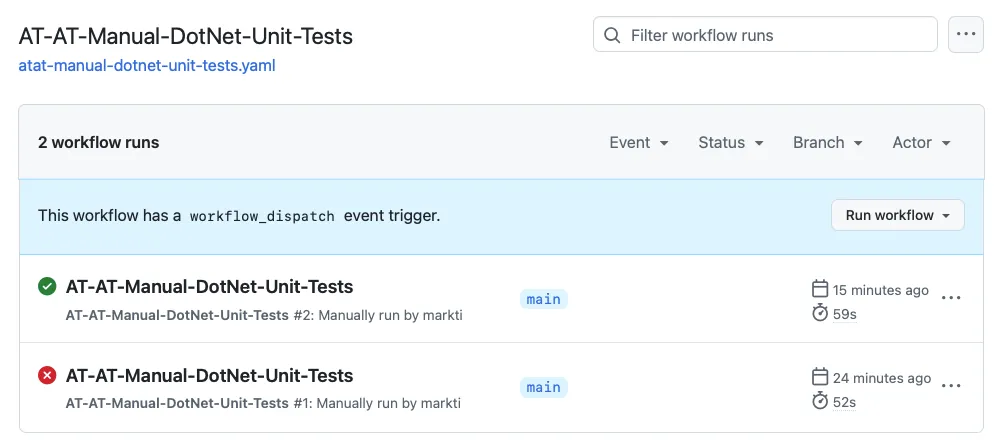
Task: Open atat-manual-dotnet-unit-tests.yaml file link
Action: click(x=147, y=66)
